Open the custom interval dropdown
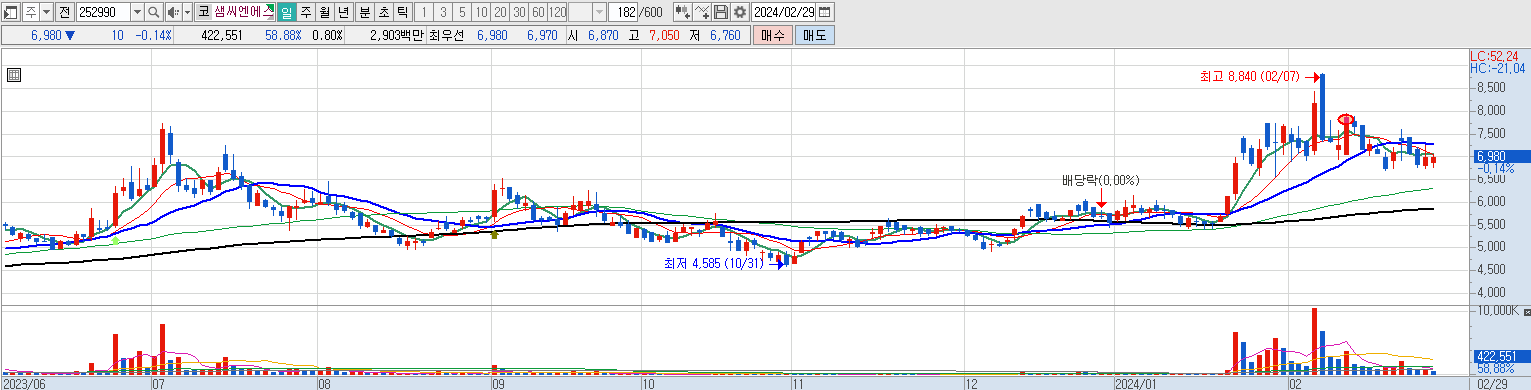1531x390 pixels. coord(599,12)
